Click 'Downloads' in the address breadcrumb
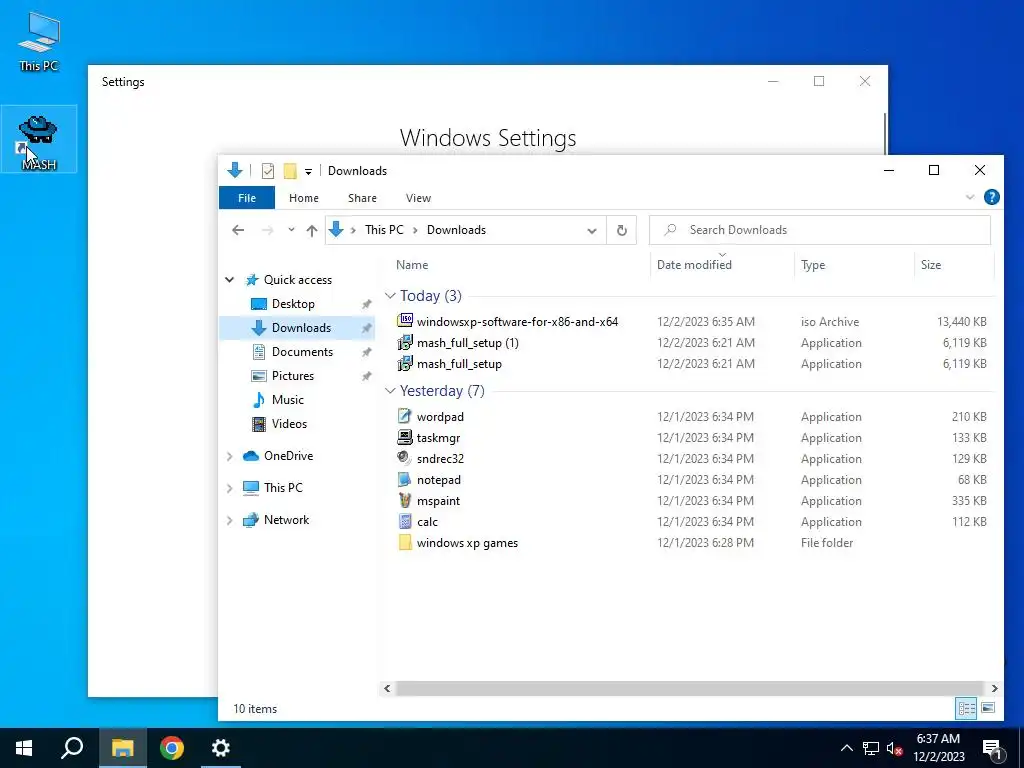 click(x=456, y=230)
